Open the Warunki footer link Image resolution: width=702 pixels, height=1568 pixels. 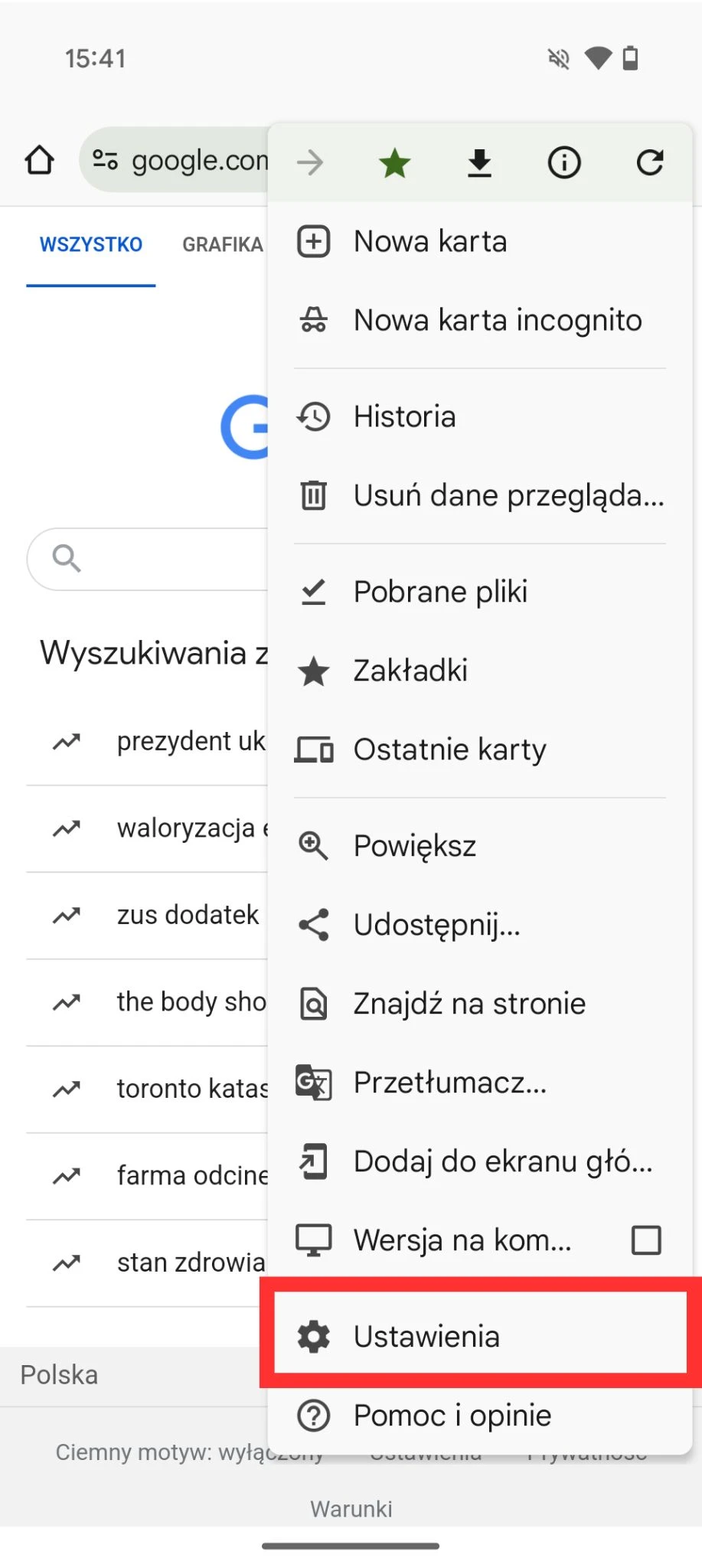[x=351, y=1509]
